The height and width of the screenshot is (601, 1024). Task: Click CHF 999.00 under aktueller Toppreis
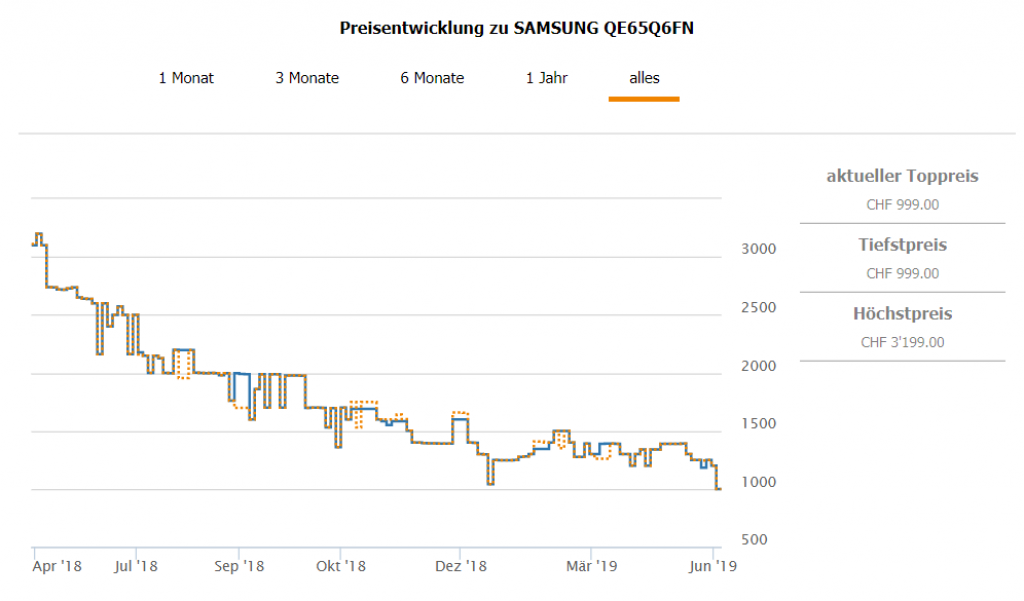coord(902,205)
